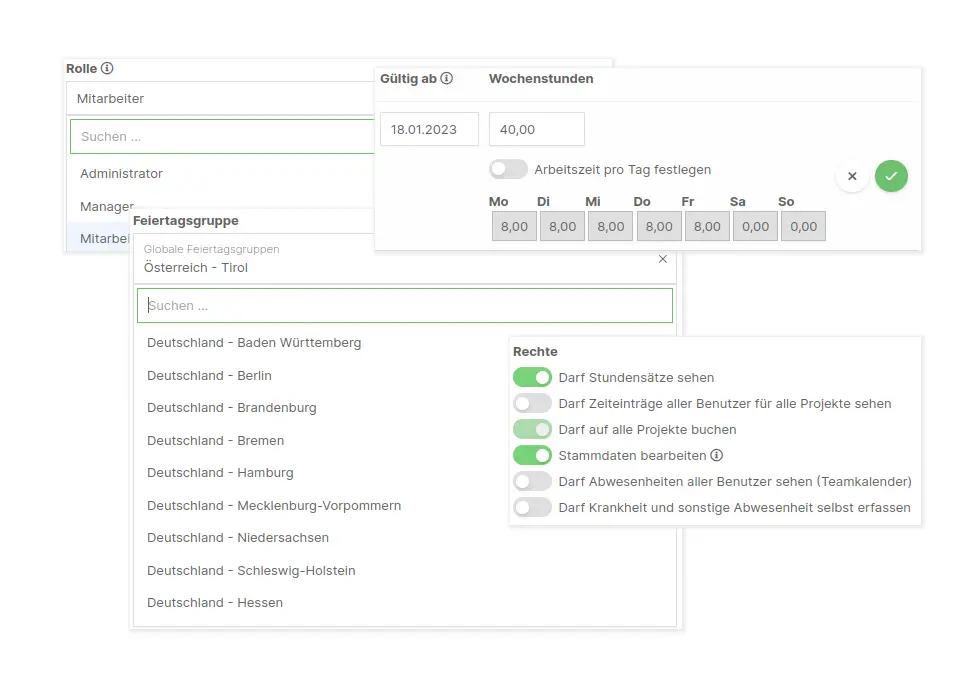Image resolution: width=972 pixels, height=685 pixels.
Task: Focus the Feiertagsgruppe search box
Action: (x=405, y=306)
